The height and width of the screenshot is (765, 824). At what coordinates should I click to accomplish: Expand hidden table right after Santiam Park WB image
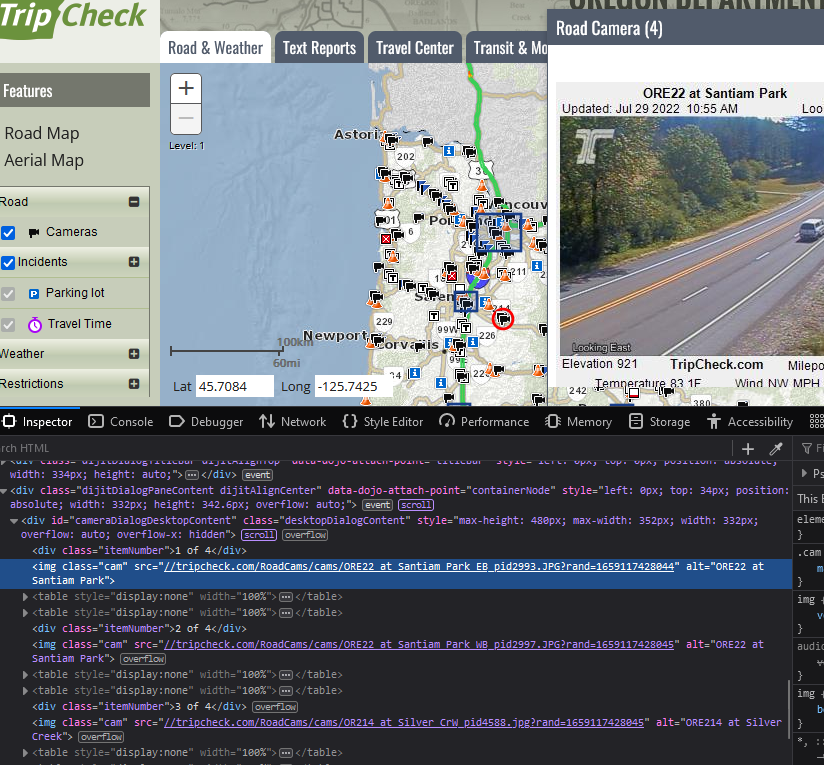[25, 675]
